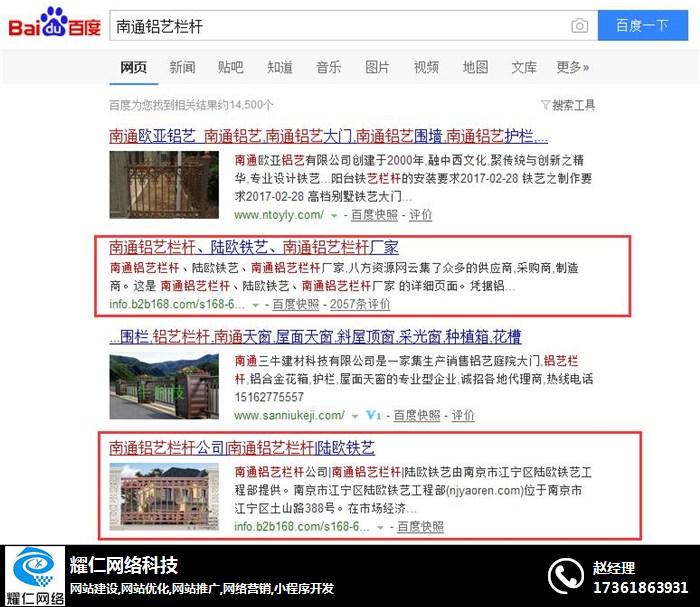Click 评价 for sanniukeji.com result

click(463, 416)
